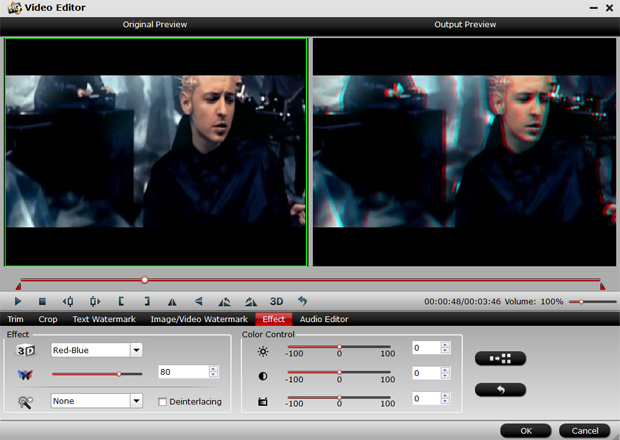620x440 pixels.
Task: Click the depth value field showing 80
Action: pyautogui.click(x=183, y=372)
